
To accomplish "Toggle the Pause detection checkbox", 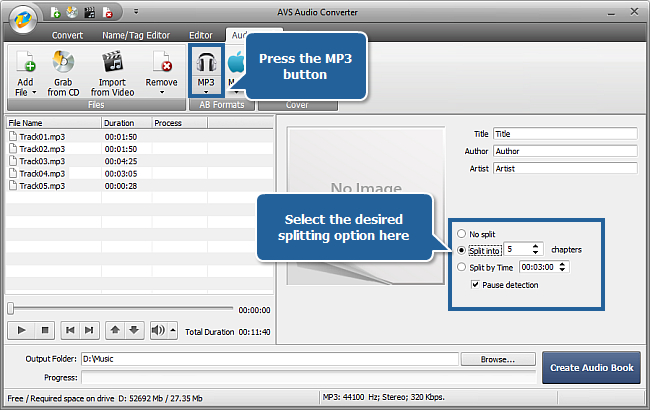I will click(x=475, y=284).
